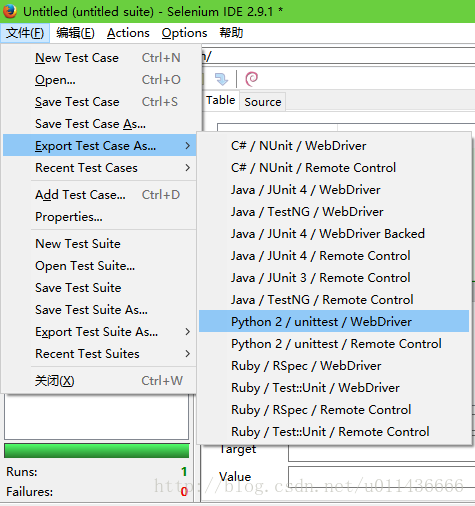Export as Ruby / Test::Unit / Remote Control
The image size is (475, 506).
pos(334,432)
